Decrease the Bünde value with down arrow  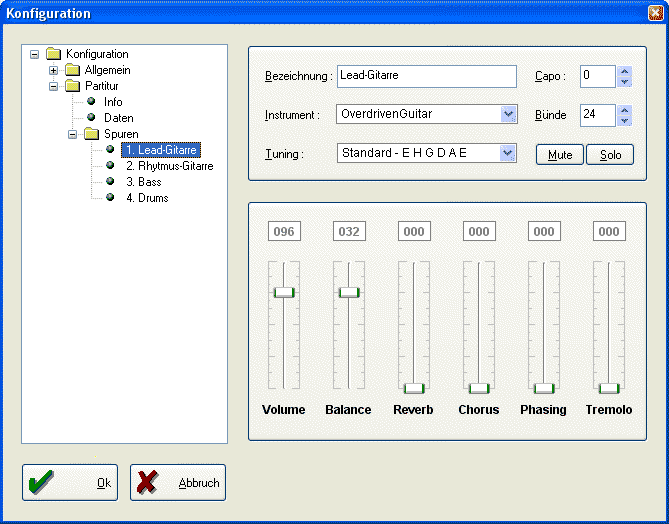point(624,120)
